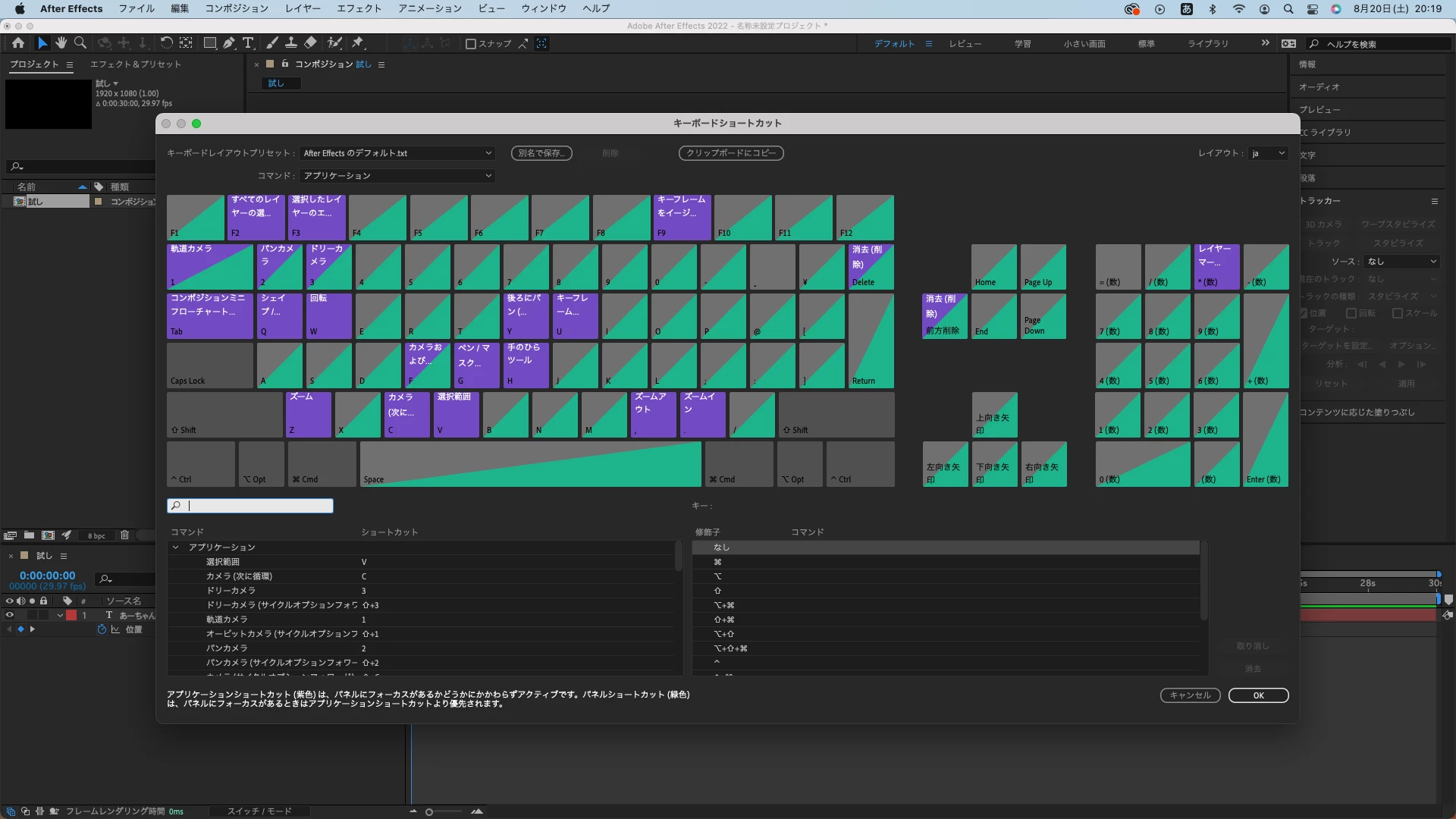Select the Pen tool
1456x819 pixels.
click(x=228, y=43)
